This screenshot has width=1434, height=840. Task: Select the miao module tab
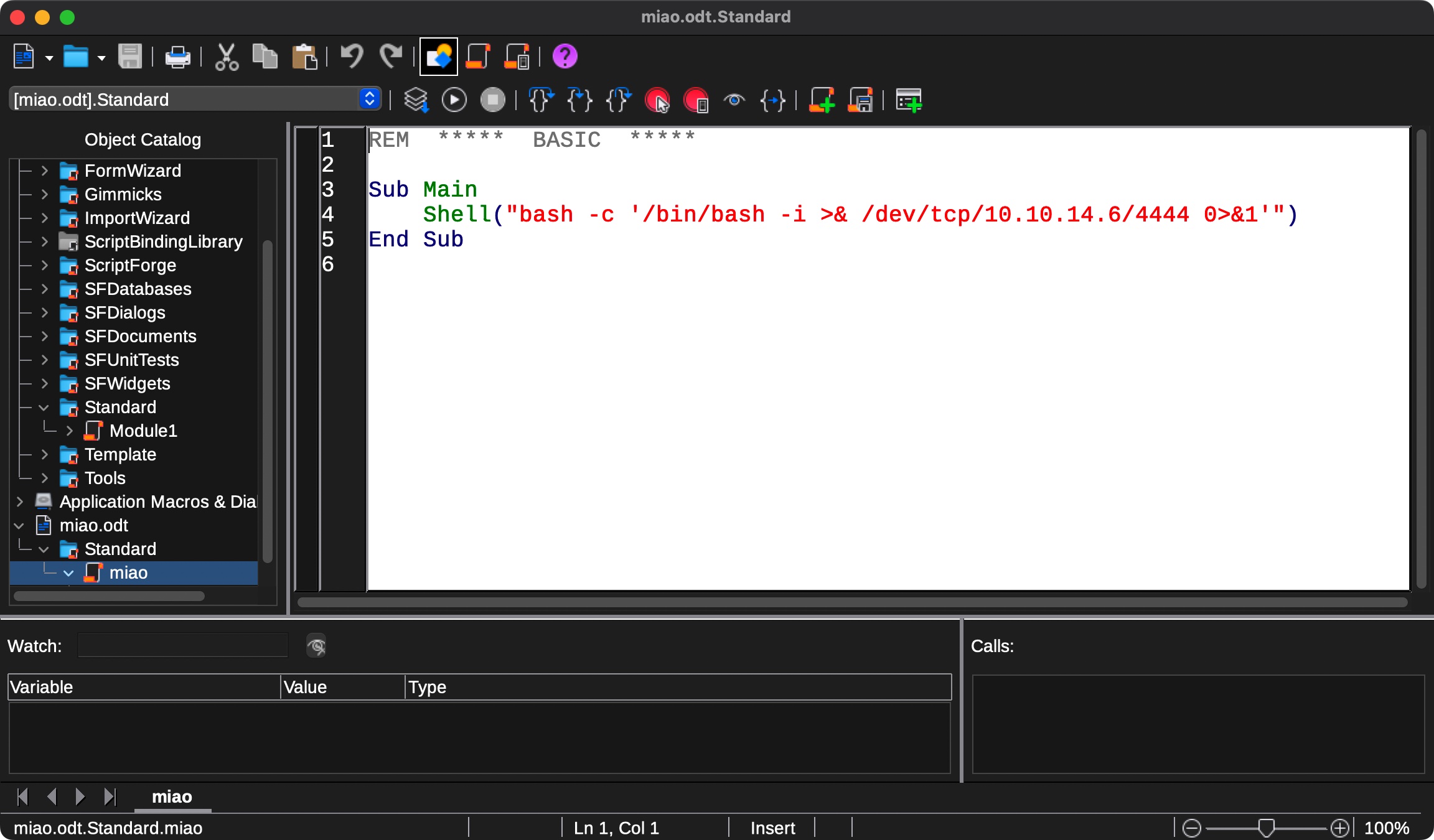(x=172, y=796)
